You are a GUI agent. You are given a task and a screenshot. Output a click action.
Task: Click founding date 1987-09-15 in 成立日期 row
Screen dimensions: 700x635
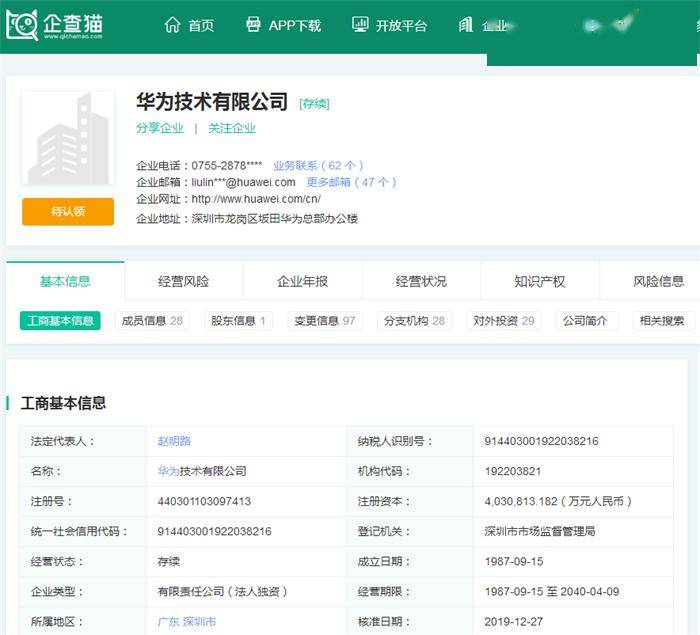514,561
